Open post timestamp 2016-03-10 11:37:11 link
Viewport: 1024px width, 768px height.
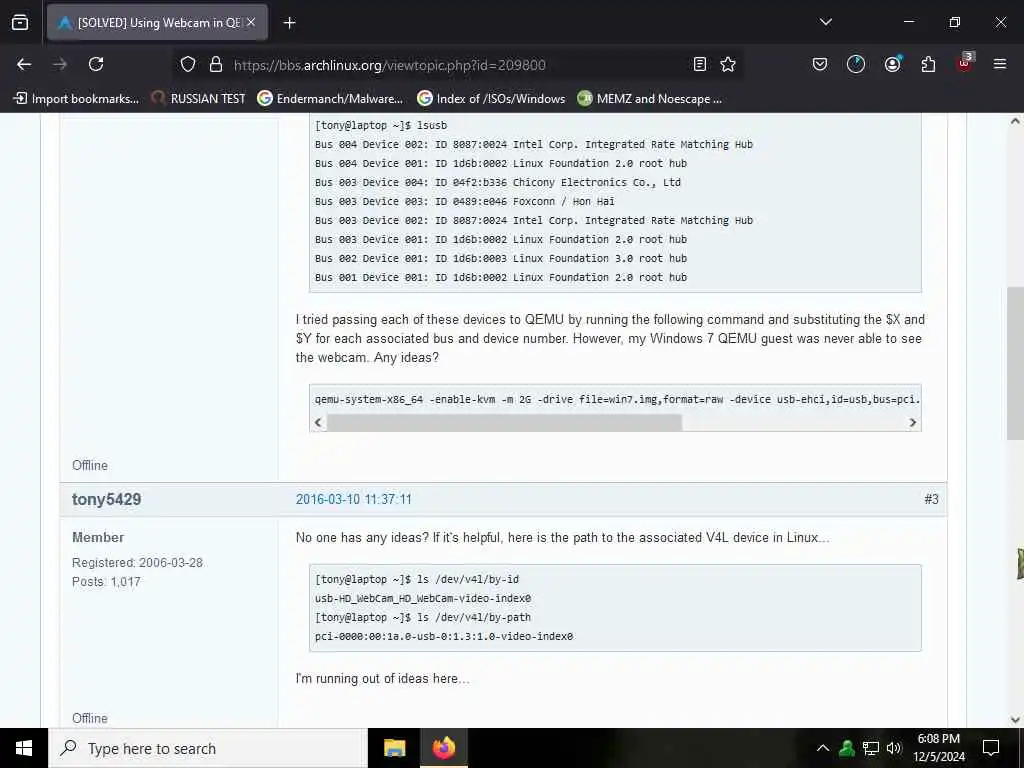[353, 500]
